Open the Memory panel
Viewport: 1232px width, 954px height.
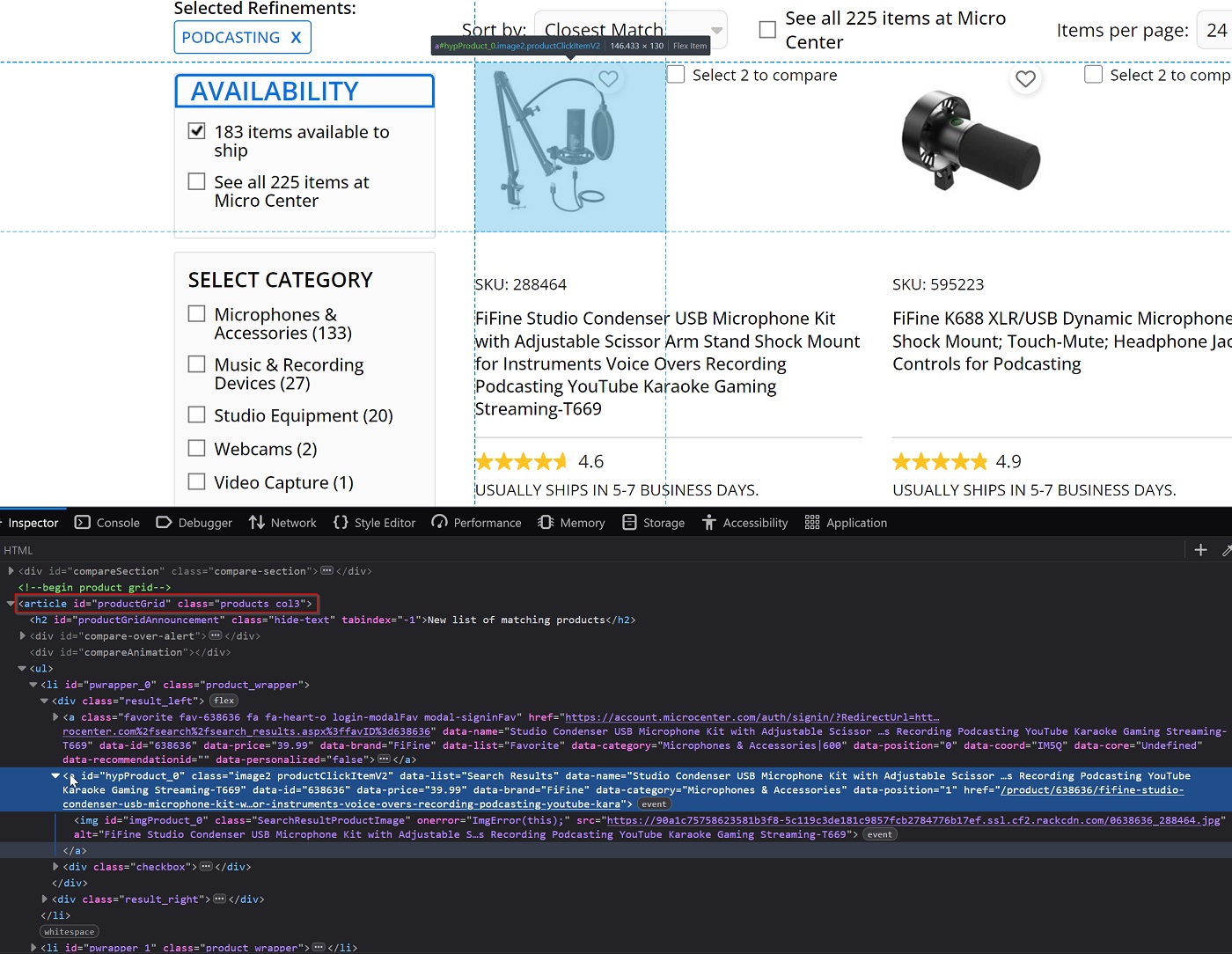(x=571, y=523)
